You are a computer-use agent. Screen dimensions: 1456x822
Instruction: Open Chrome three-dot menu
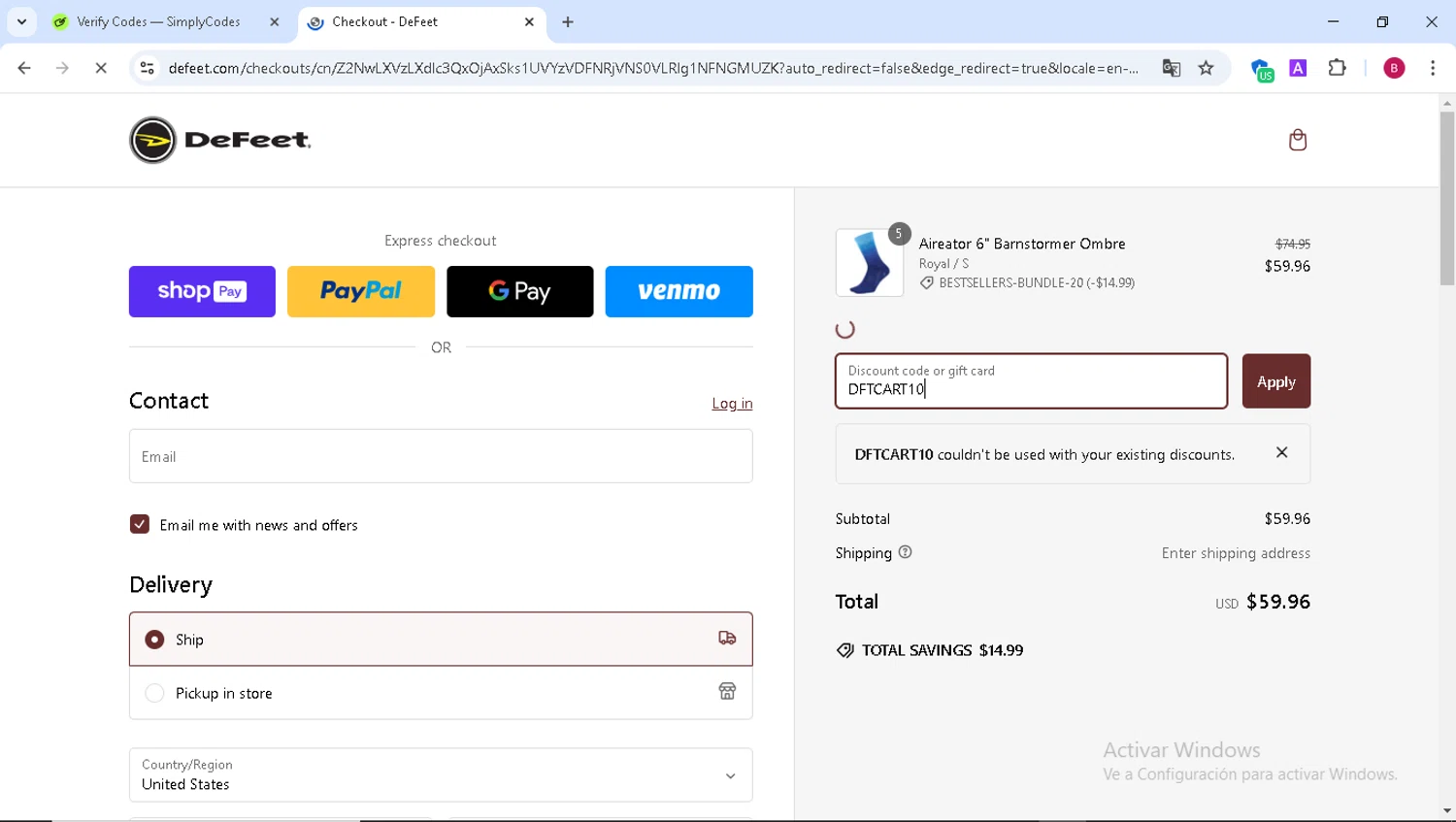coord(1433,68)
